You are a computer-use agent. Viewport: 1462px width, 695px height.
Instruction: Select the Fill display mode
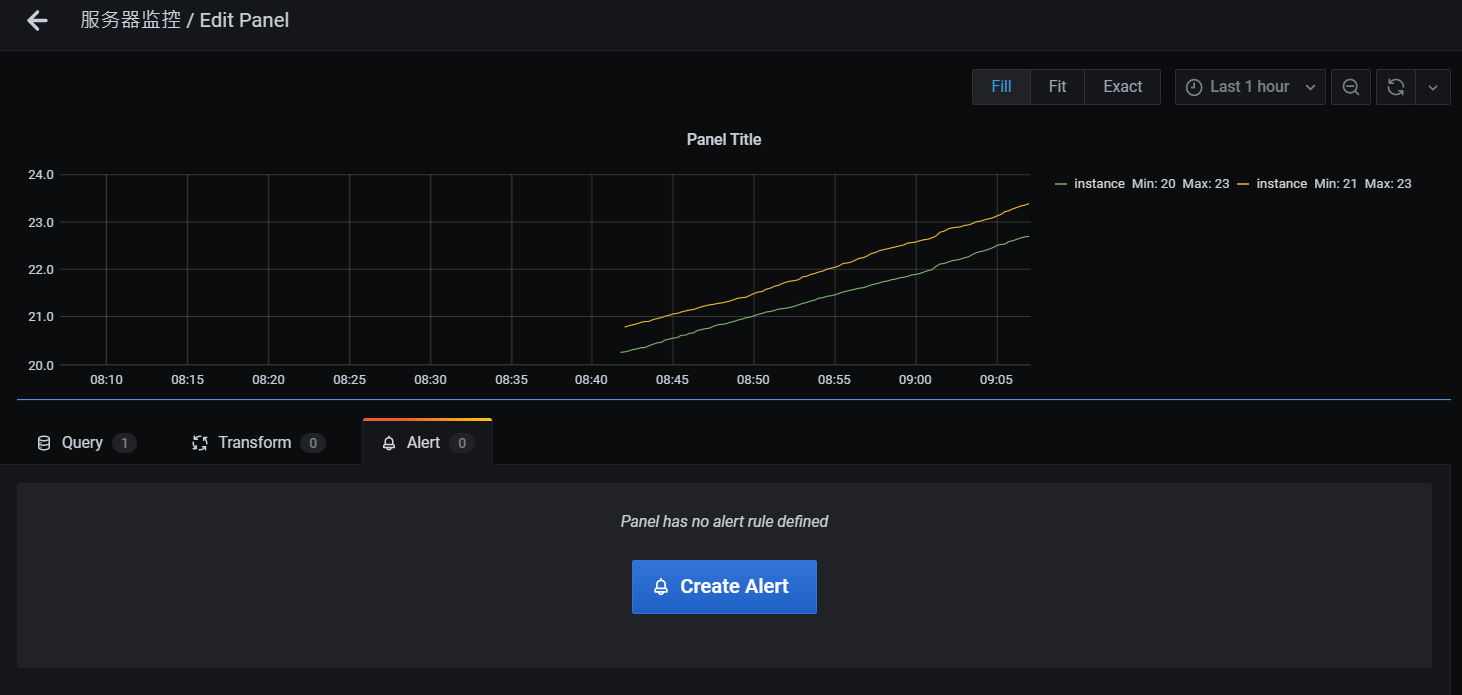[x=1001, y=87]
